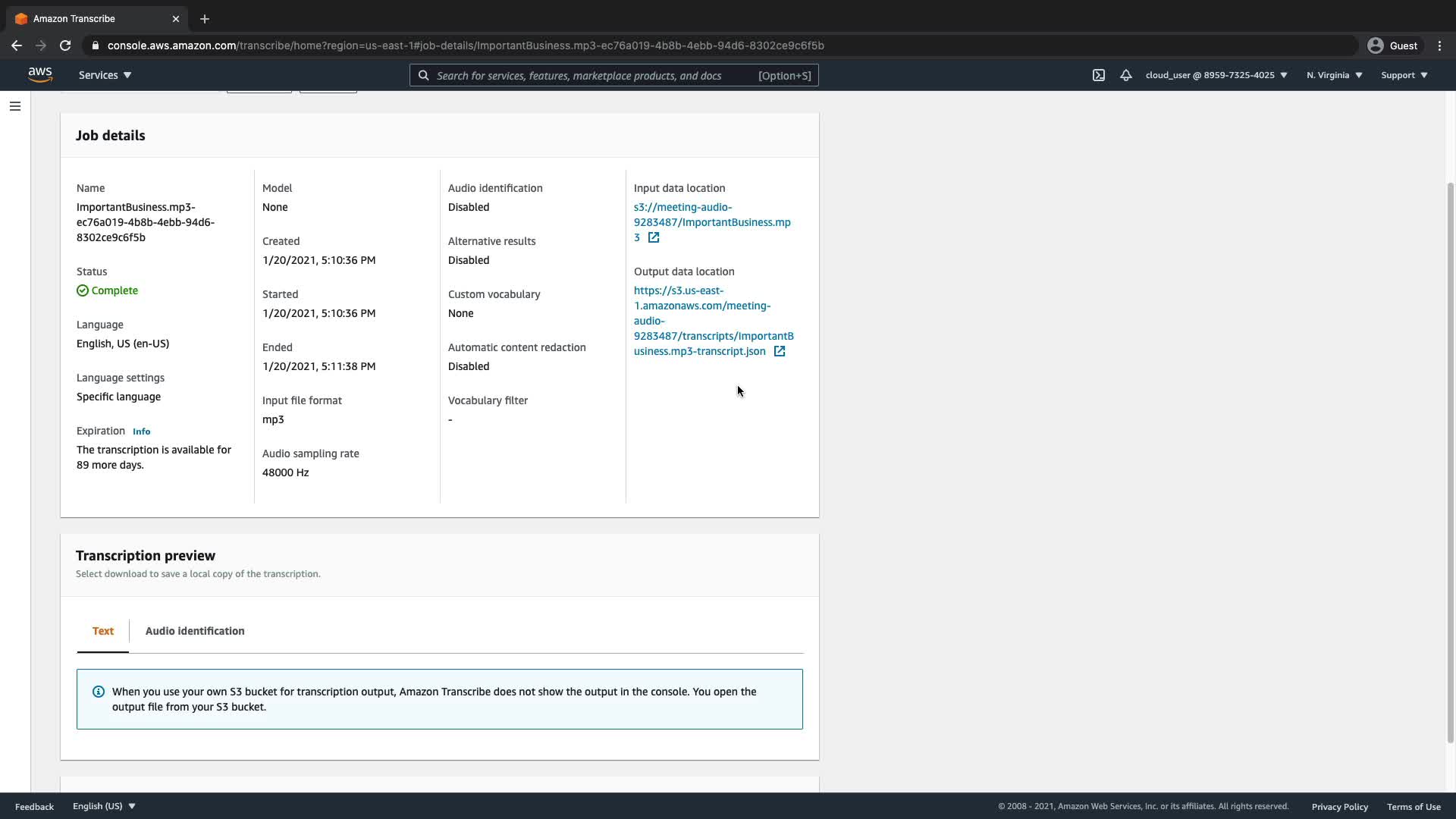The width and height of the screenshot is (1456, 819).
Task: Open AWS CloudShell terminal icon
Action: 1098,75
